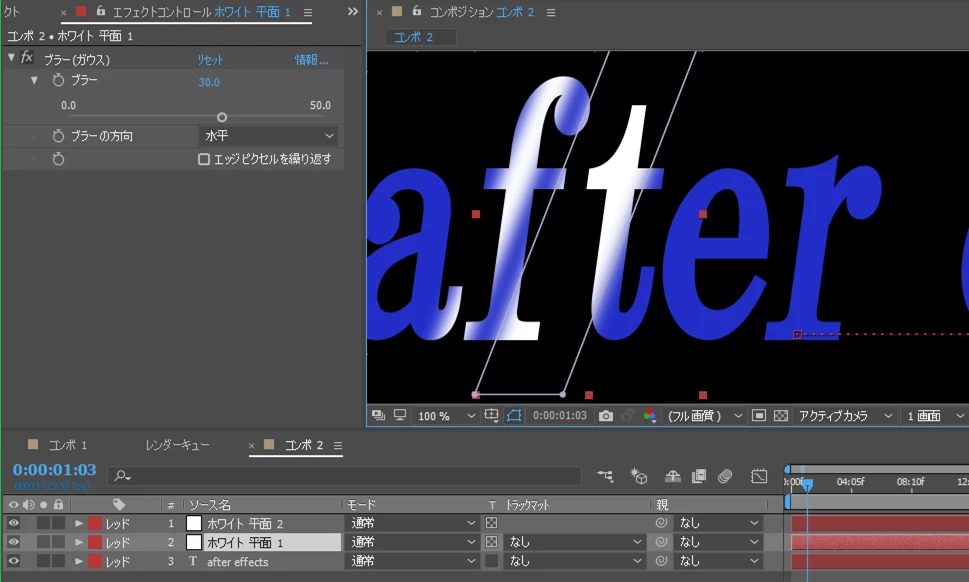Click the fx toggle for Gaussian Blur effect
Screen dimensions: 969x582
tap(27, 58)
